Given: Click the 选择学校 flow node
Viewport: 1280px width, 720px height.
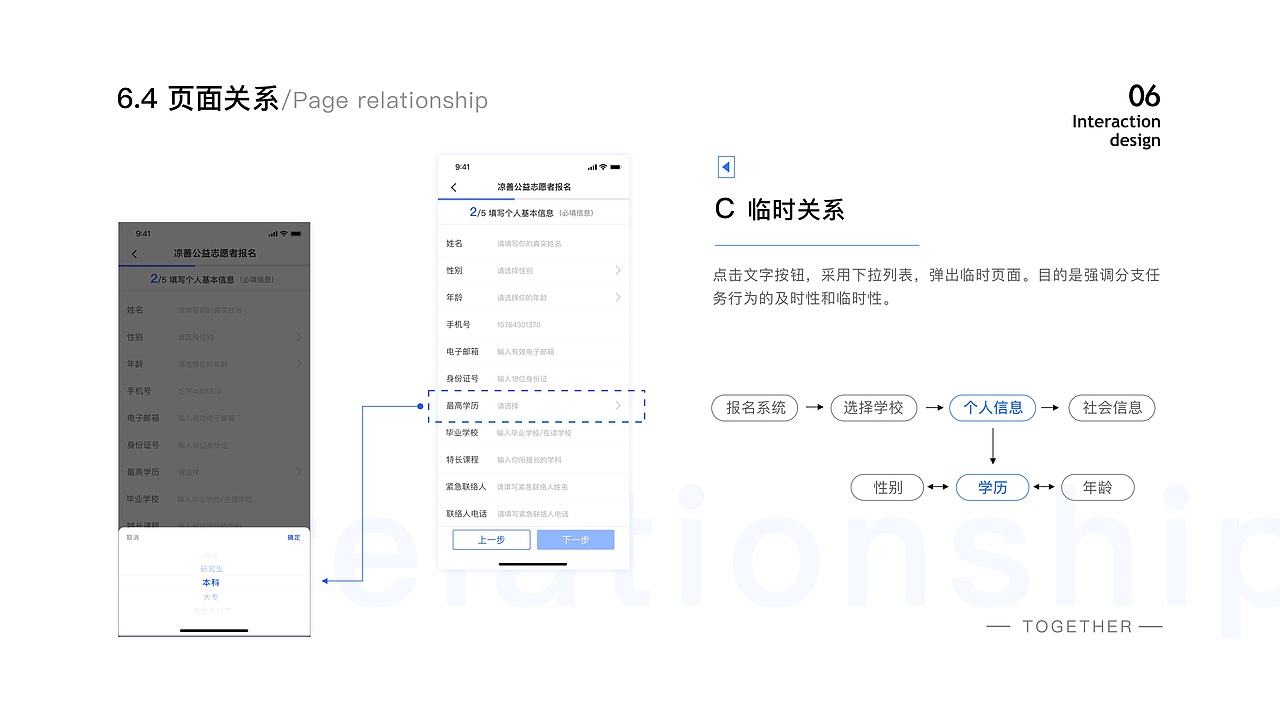Looking at the screenshot, I should (873, 407).
